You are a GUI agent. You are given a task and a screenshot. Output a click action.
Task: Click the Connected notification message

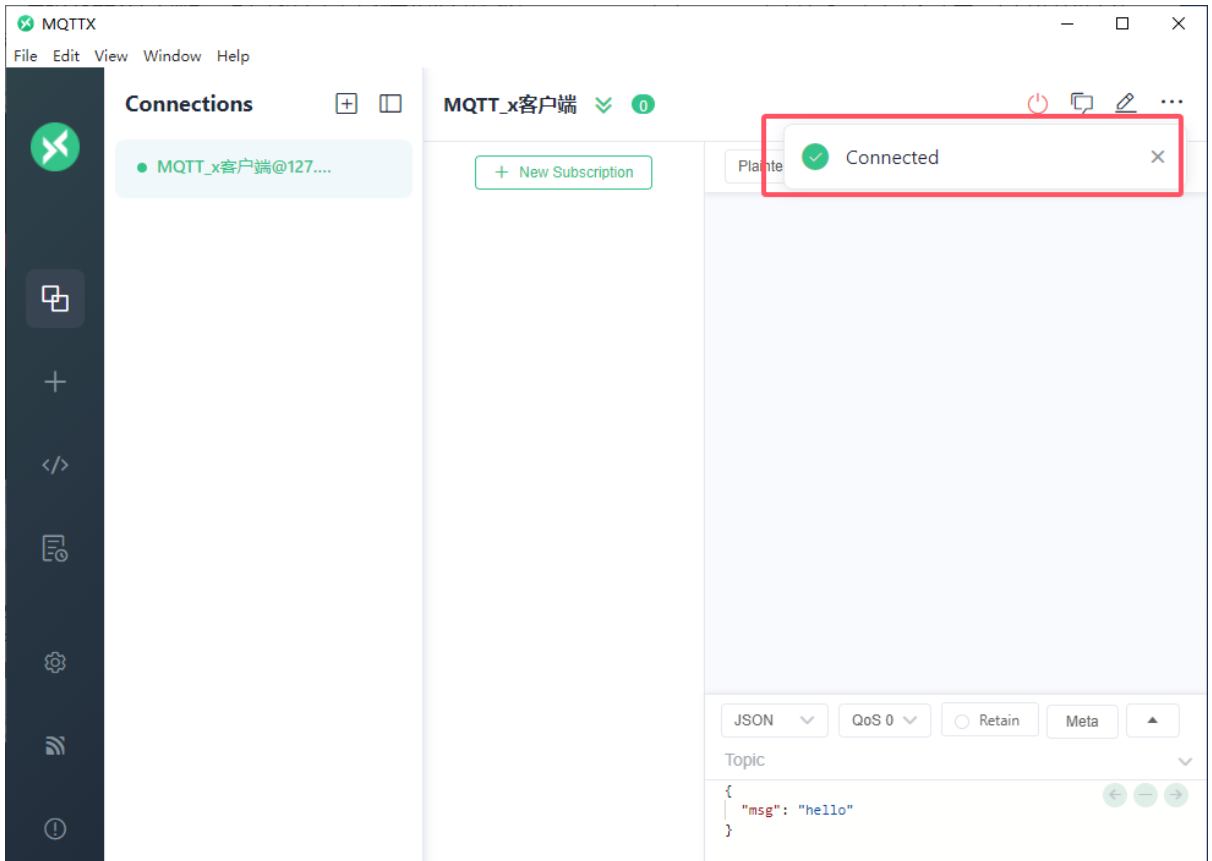coord(892,157)
